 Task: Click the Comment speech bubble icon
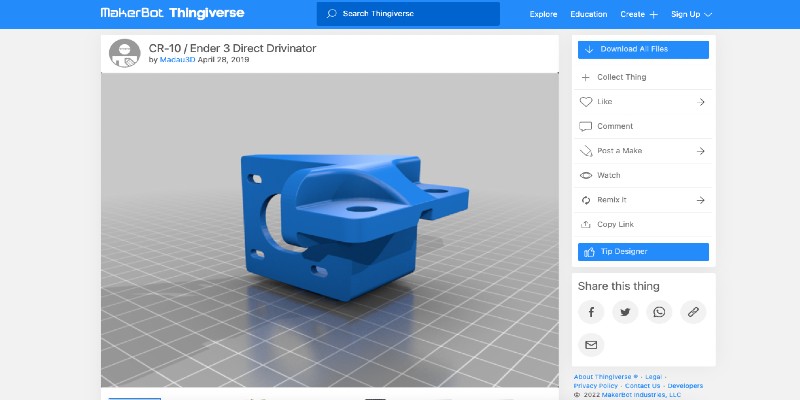[x=586, y=127]
